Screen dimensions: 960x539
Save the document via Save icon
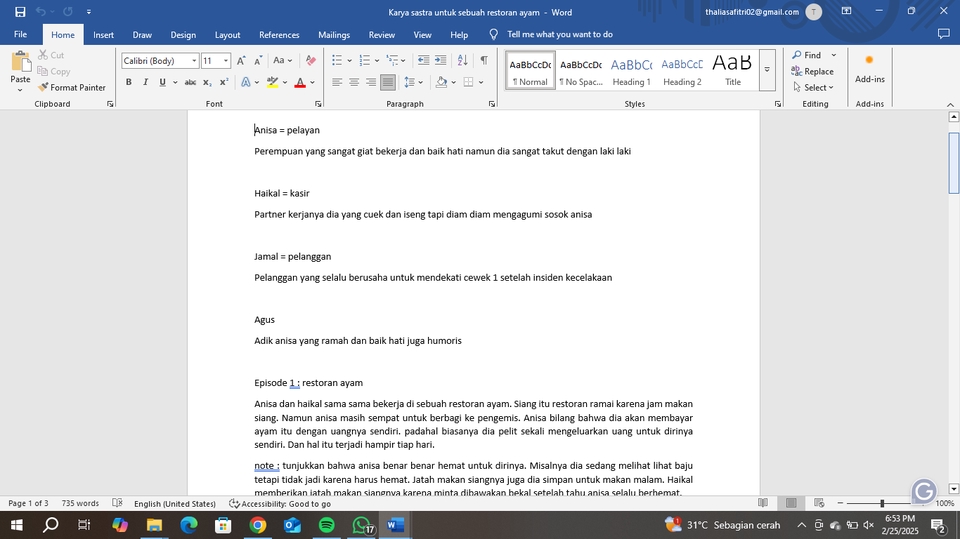pyautogui.click(x=20, y=12)
